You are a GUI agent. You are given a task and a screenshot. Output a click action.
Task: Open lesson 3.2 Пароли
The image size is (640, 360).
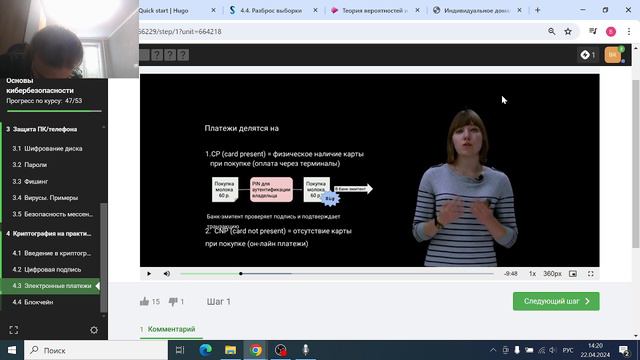30,165
